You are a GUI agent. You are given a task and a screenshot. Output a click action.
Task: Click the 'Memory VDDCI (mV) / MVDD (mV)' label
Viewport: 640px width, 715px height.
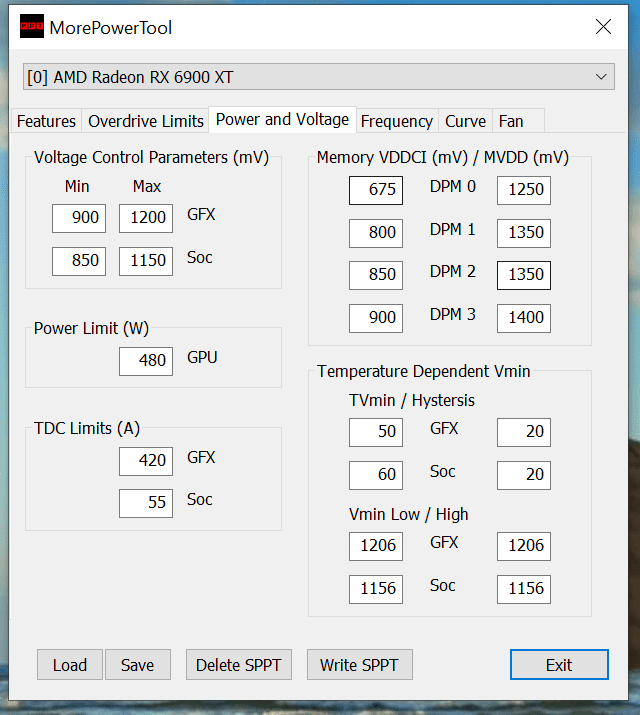443,158
